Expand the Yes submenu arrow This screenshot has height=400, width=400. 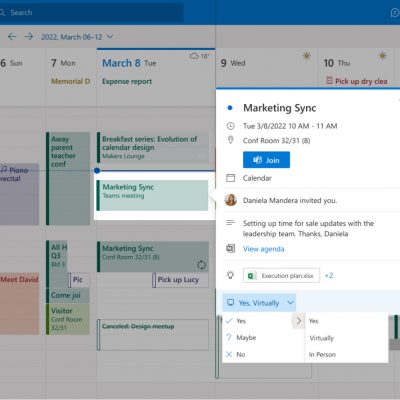(x=298, y=321)
